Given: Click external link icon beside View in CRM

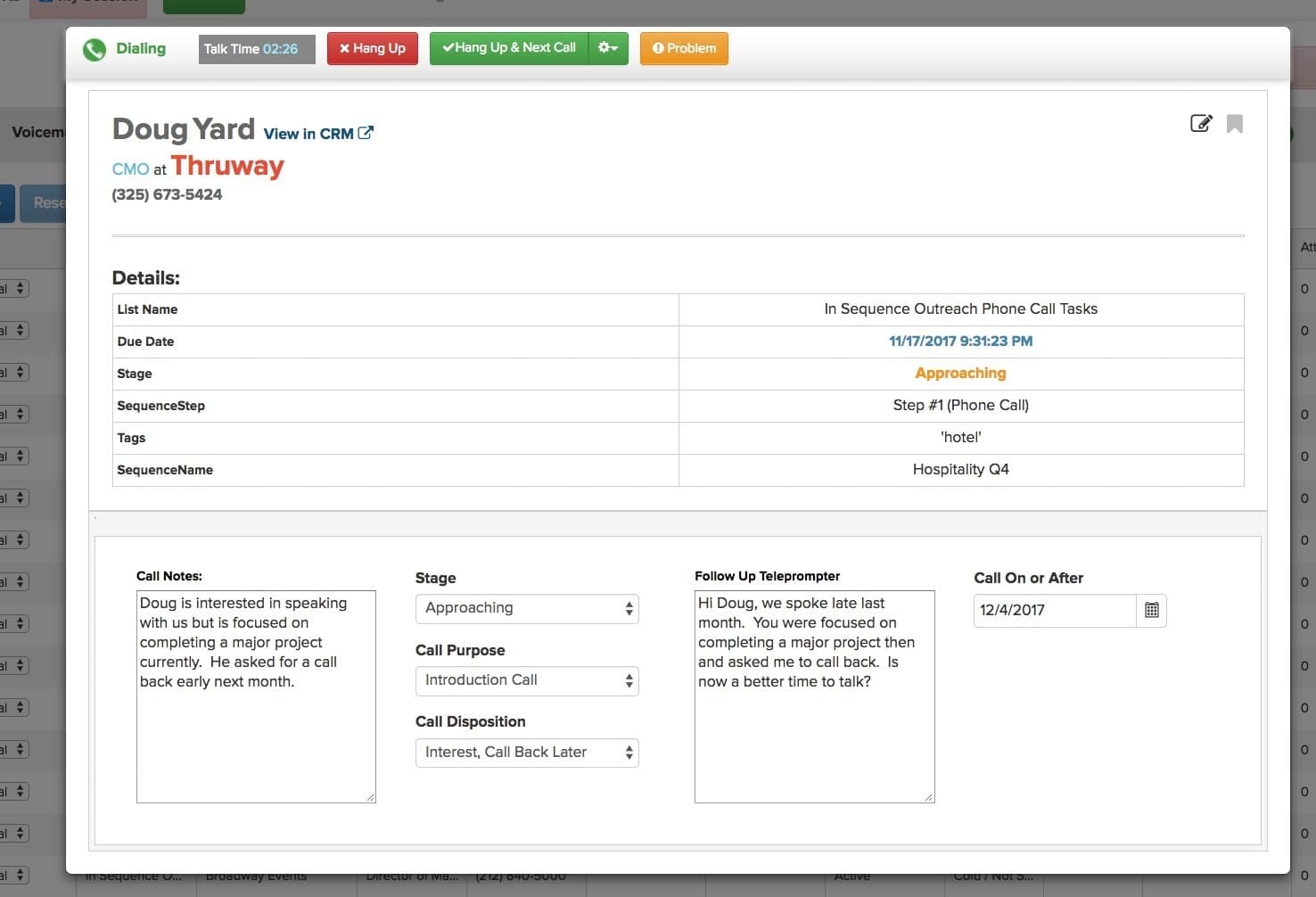Looking at the screenshot, I should point(366,133).
